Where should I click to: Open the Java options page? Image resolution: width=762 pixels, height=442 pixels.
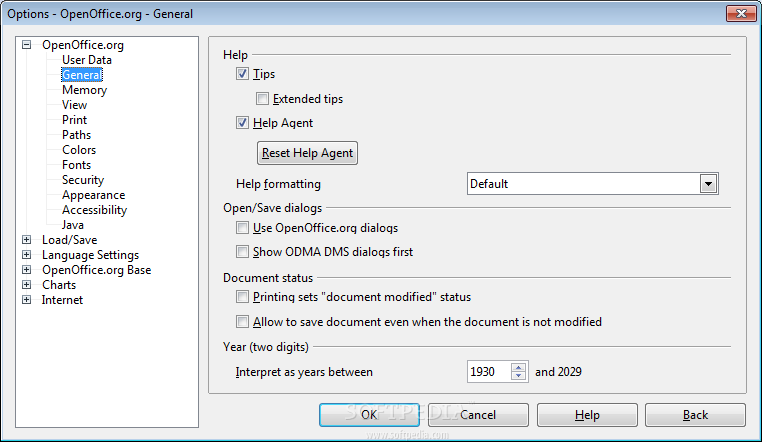tap(73, 225)
